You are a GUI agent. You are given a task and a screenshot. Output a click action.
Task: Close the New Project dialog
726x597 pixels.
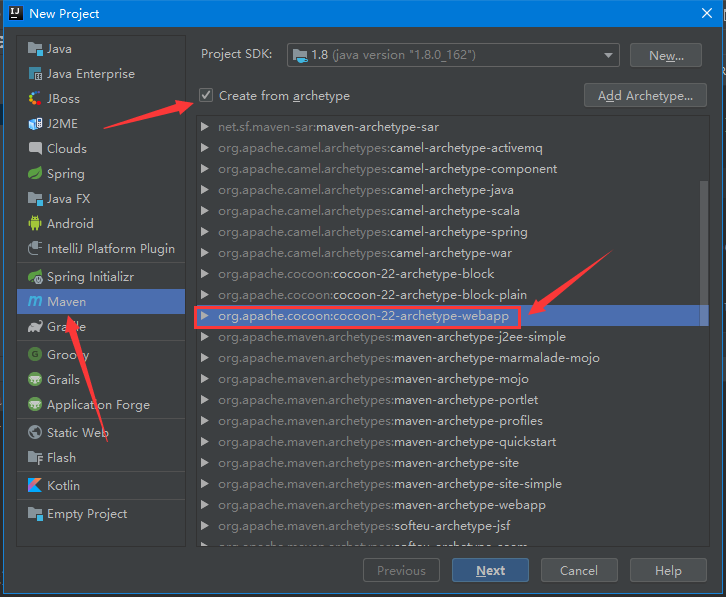point(707,13)
